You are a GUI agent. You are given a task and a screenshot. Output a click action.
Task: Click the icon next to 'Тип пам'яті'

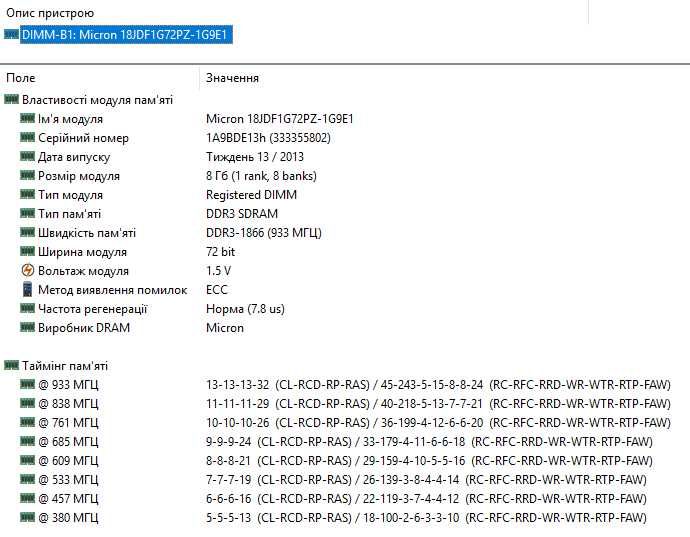27,213
